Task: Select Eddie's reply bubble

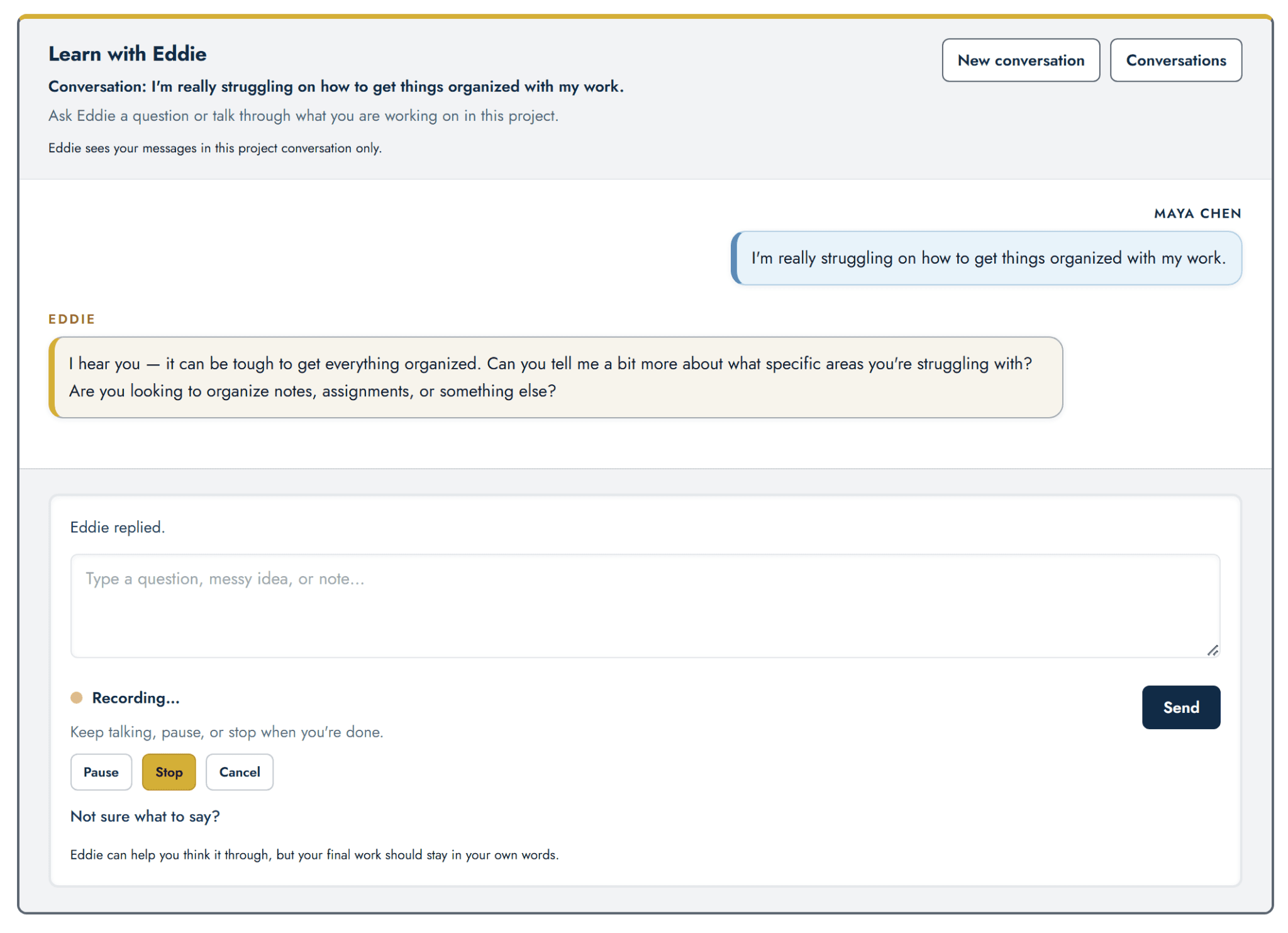Action: [x=556, y=377]
